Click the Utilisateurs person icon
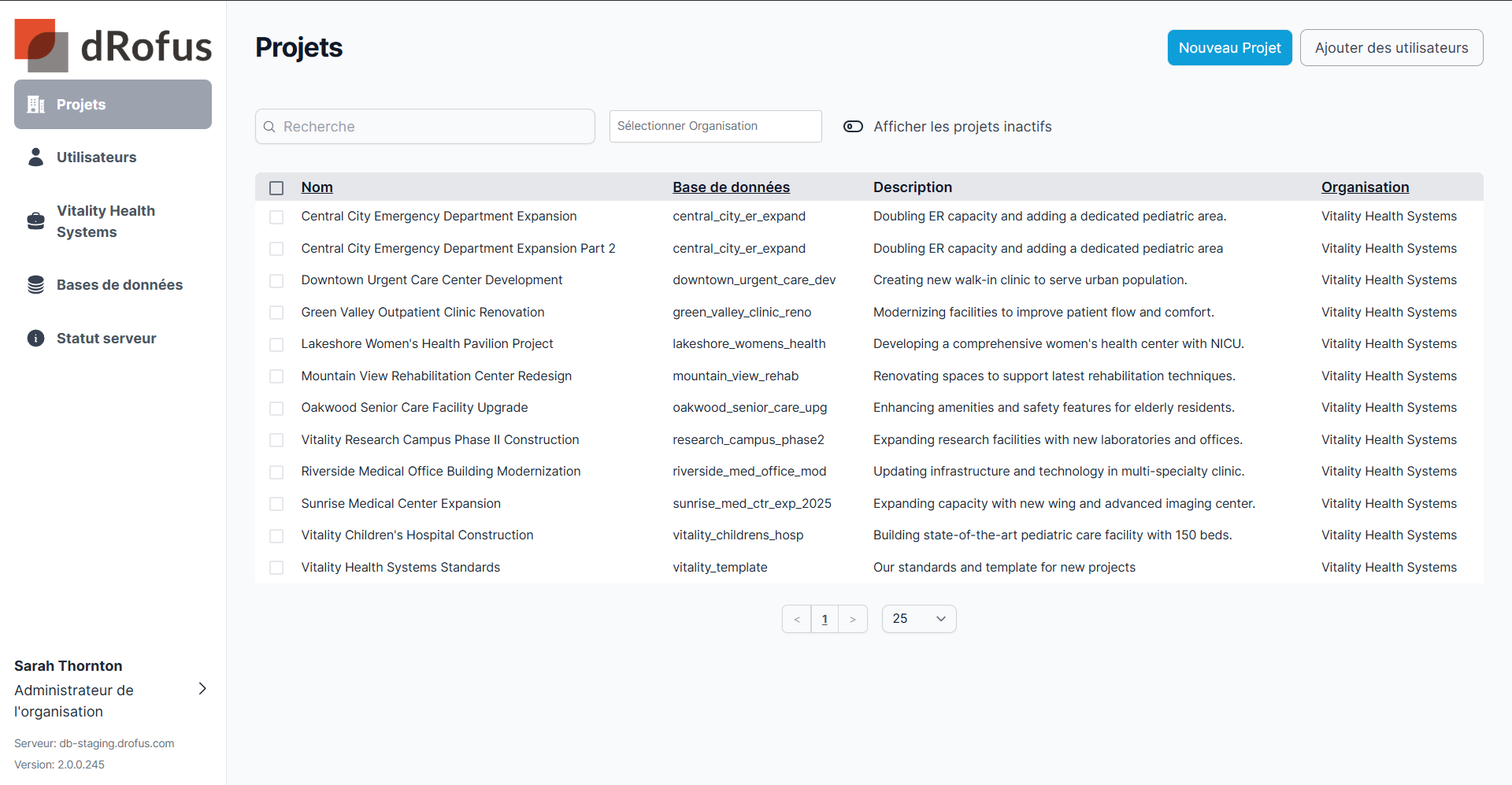 click(35, 157)
